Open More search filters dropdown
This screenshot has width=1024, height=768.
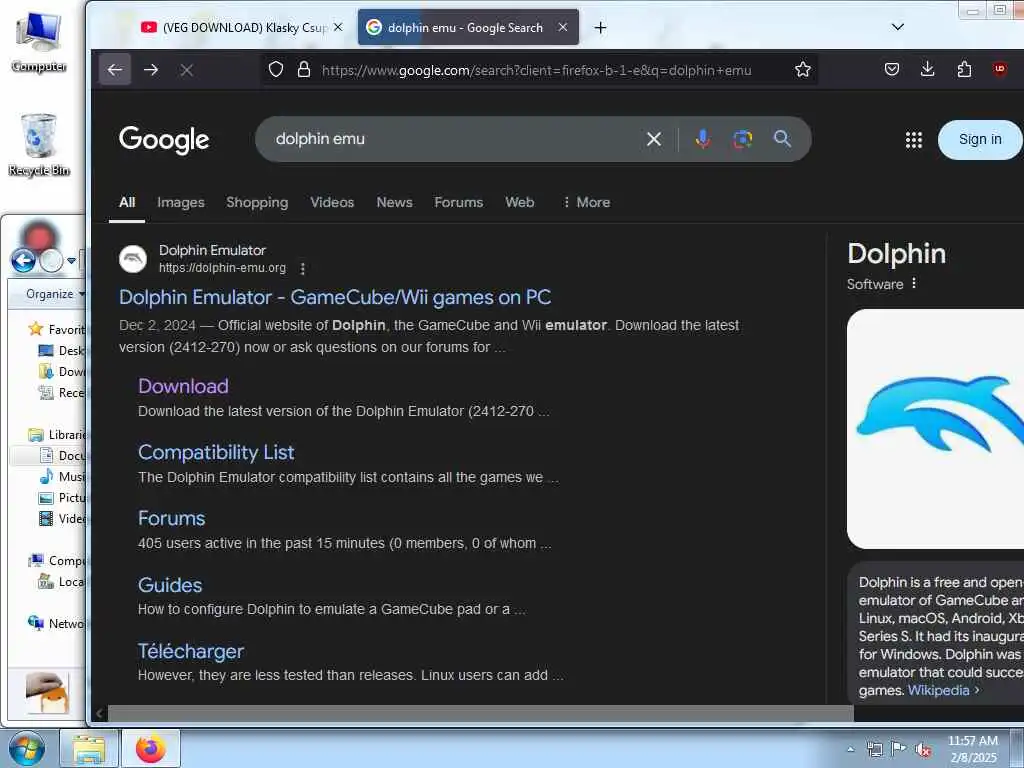[x=586, y=202]
